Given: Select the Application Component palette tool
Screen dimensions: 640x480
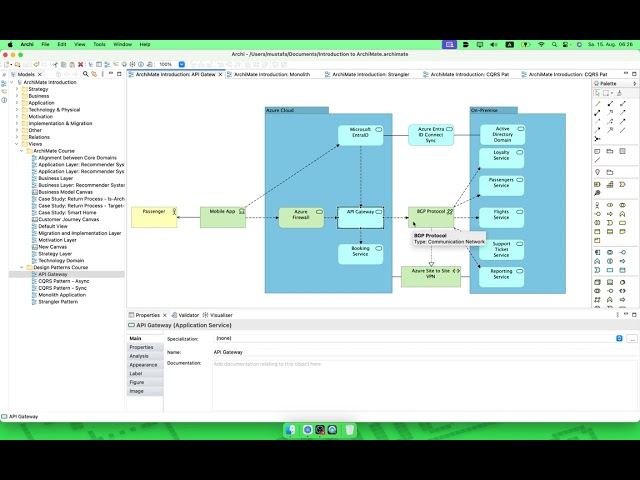Looking at the screenshot, I should point(598,253).
